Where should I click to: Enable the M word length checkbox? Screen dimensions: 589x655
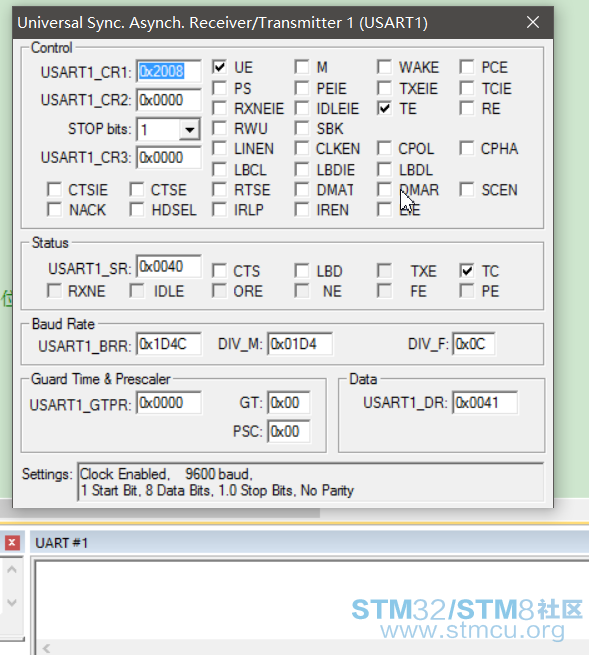pyautogui.click(x=302, y=67)
